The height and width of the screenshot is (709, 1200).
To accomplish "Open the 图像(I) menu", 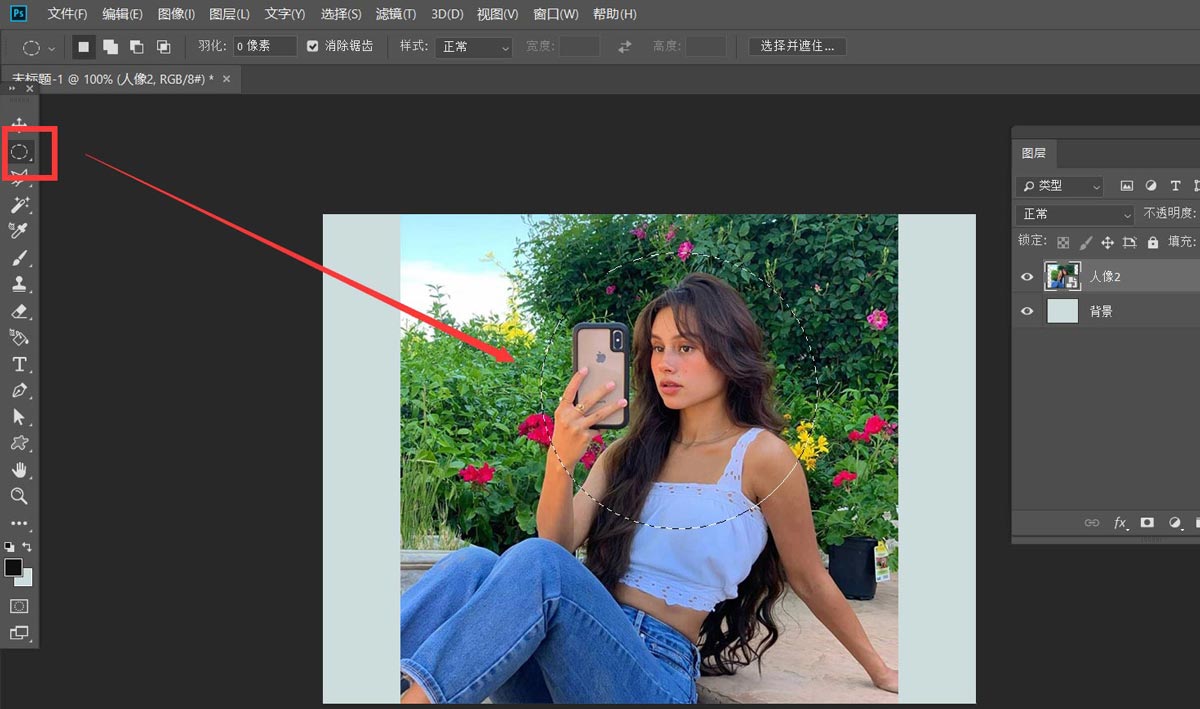I will [x=176, y=14].
